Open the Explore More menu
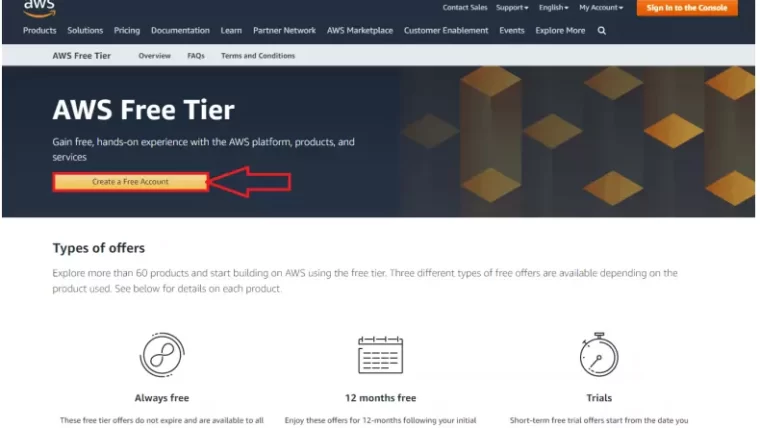Image resolution: width=760 pixels, height=428 pixels. (560, 31)
